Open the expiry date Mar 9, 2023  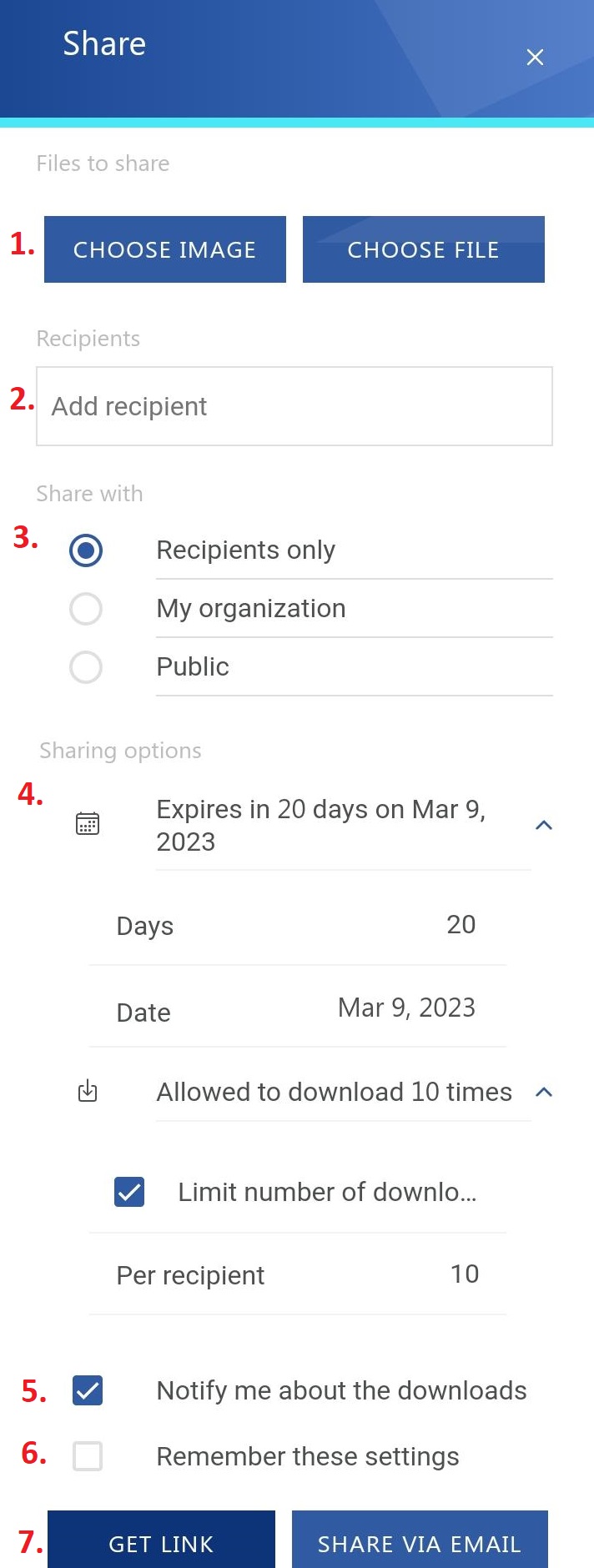point(406,1008)
